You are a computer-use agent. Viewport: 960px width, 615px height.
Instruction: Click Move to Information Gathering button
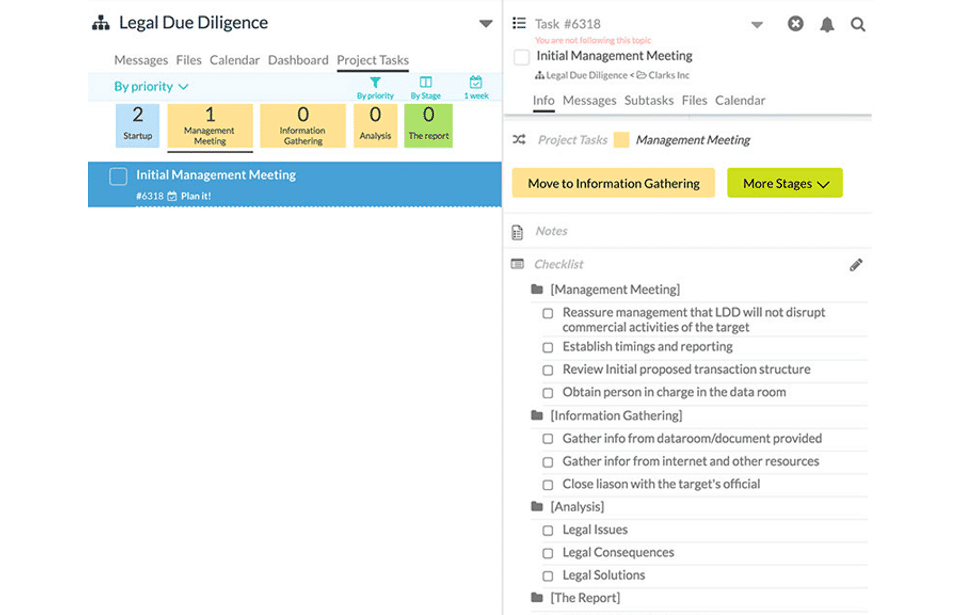[613, 183]
